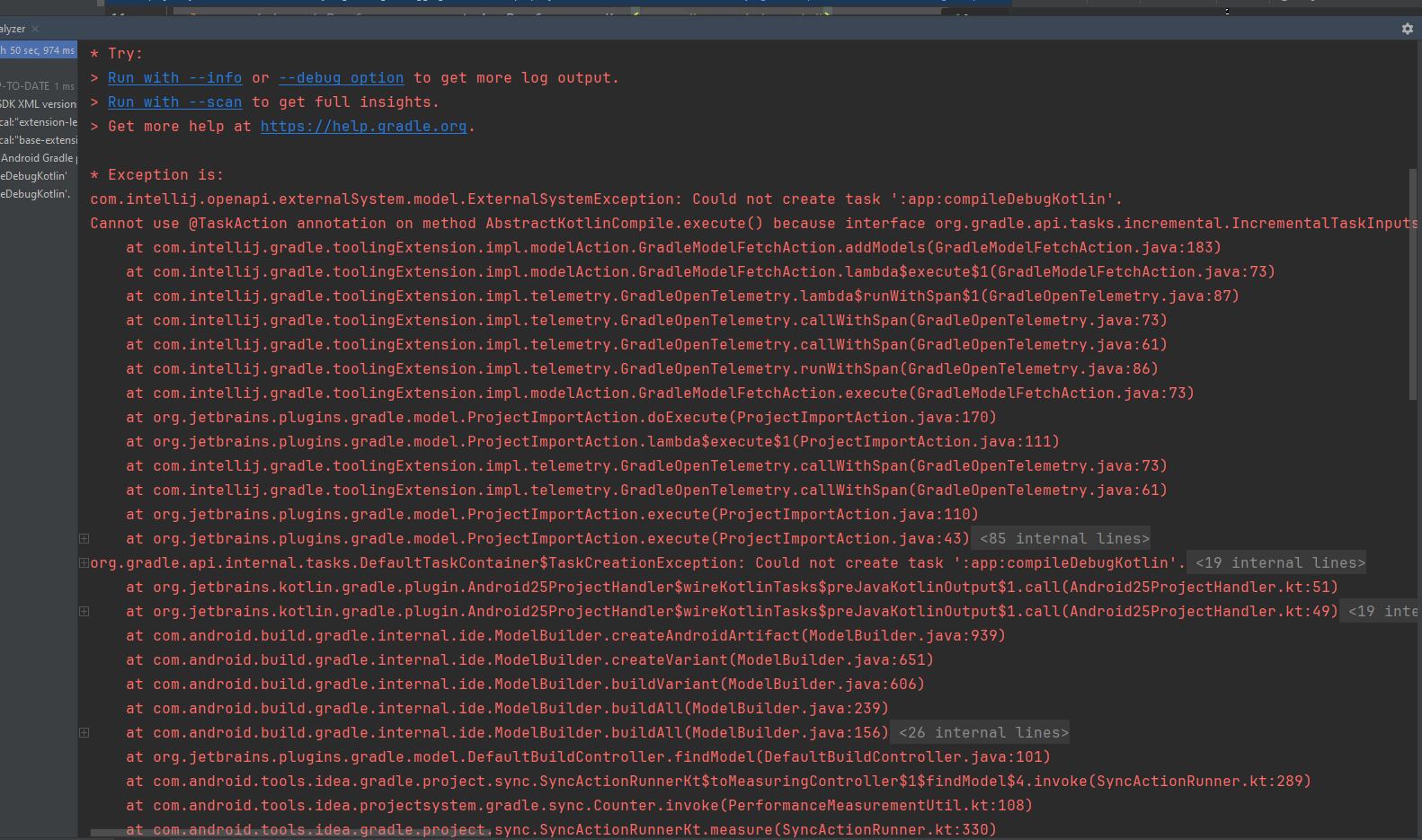Click the GradleOpenTelemetry.java:86 runWithSpan line

point(642,369)
